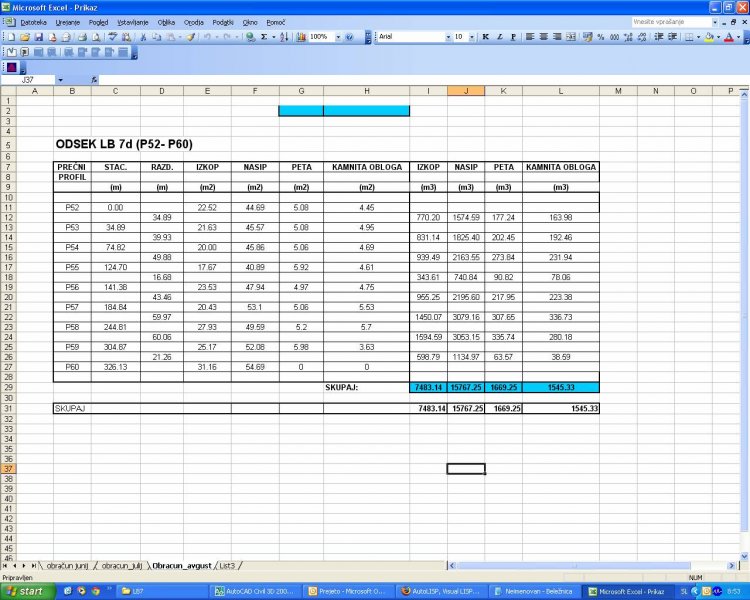Sort ascending with the A-Z icon
This screenshot has width=750, height=600.
point(284,37)
